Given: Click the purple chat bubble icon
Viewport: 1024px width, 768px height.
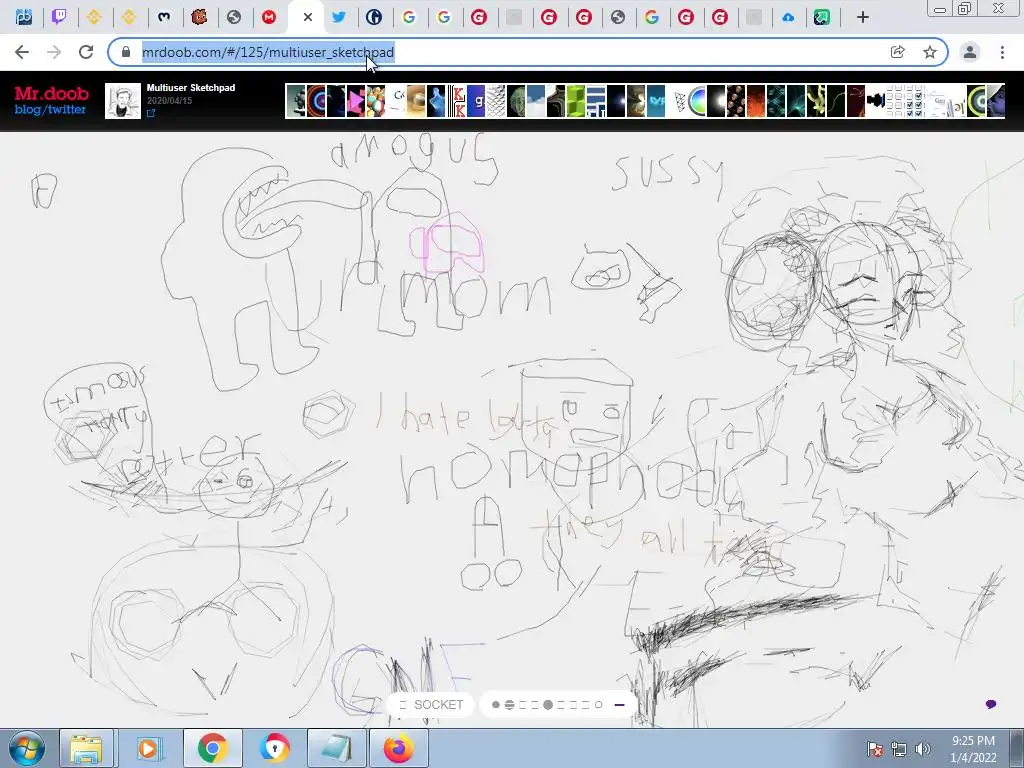Looking at the screenshot, I should pyautogui.click(x=991, y=704).
